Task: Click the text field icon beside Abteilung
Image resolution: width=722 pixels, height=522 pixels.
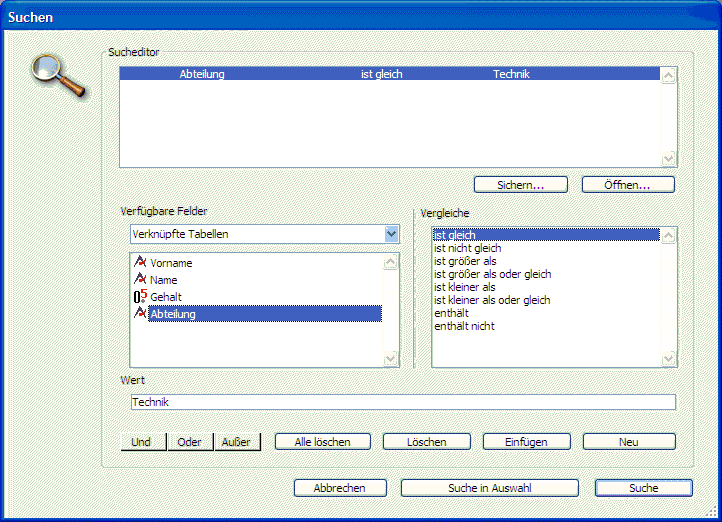Action: coord(140,313)
